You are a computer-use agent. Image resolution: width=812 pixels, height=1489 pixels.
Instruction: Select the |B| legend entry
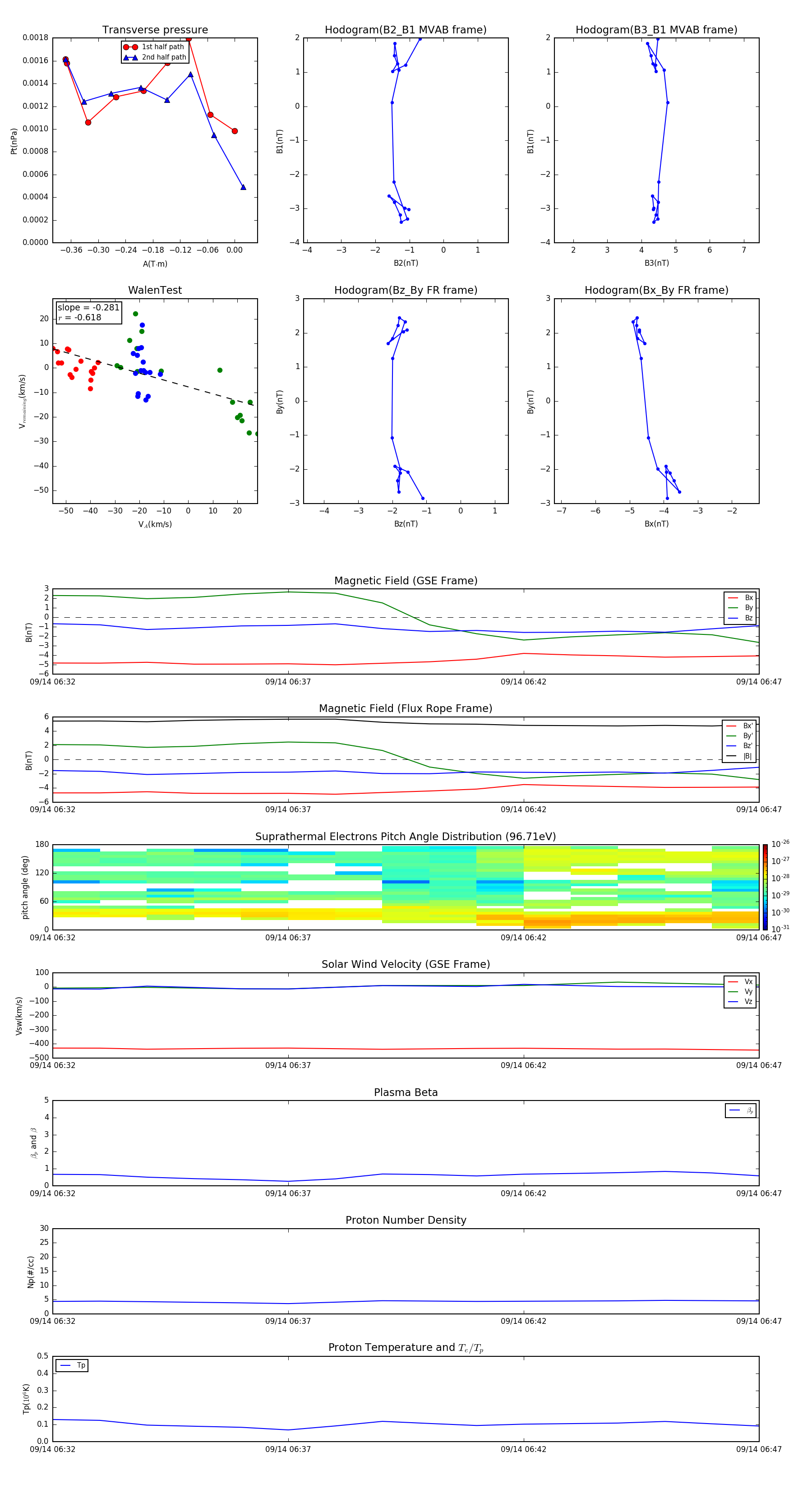pos(740,756)
